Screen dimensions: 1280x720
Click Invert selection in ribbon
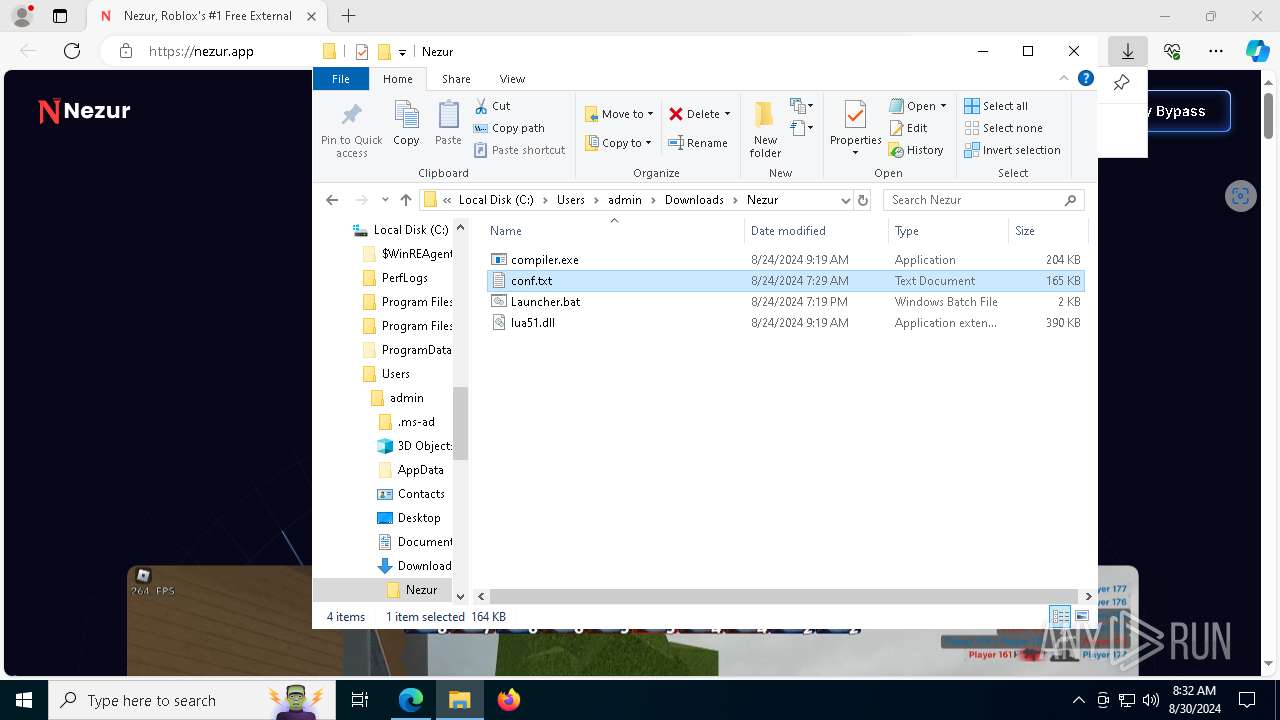pos(1012,150)
